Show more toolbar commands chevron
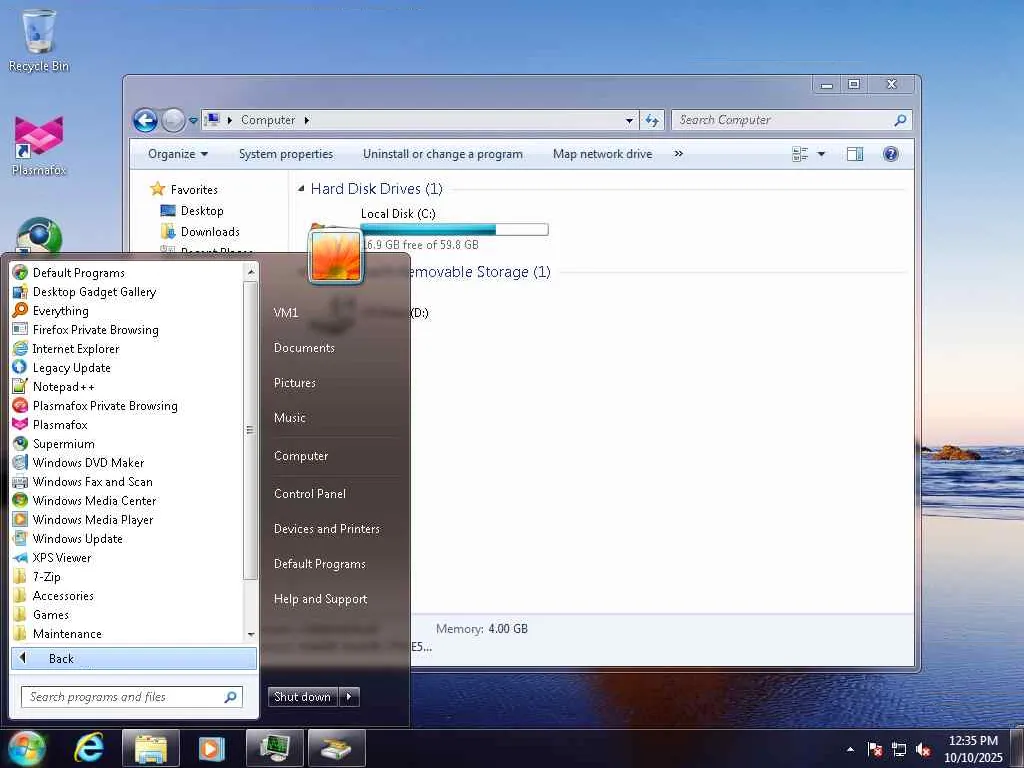The image size is (1024, 768). pos(679,153)
